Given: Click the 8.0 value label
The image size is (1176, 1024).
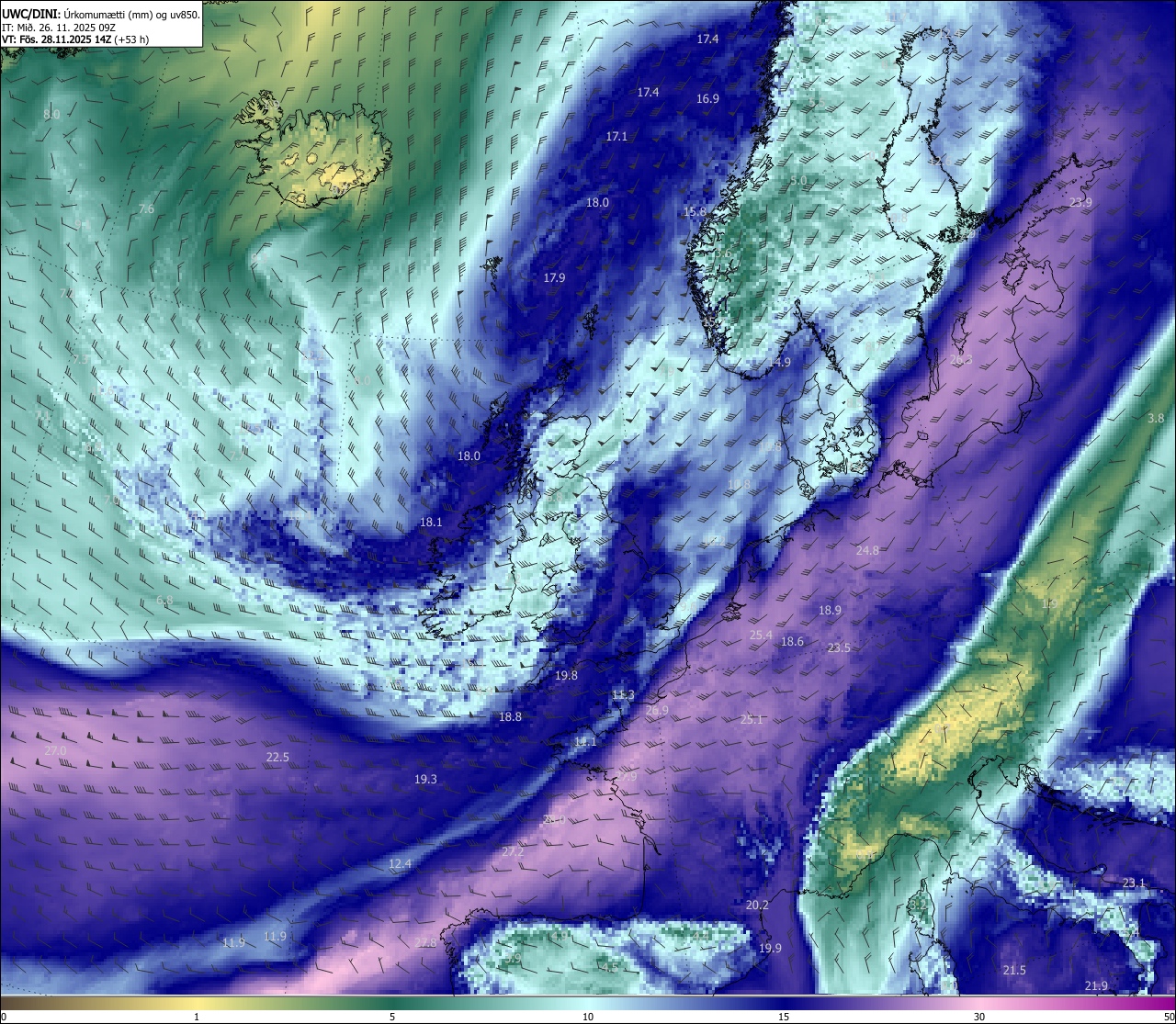Looking at the screenshot, I should coord(51,115).
